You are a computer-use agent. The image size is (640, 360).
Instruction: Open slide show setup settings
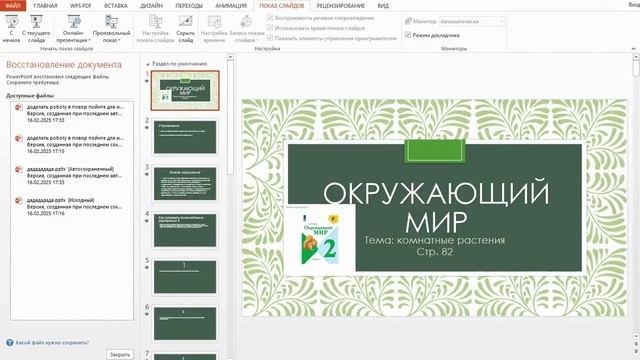click(x=155, y=29)
